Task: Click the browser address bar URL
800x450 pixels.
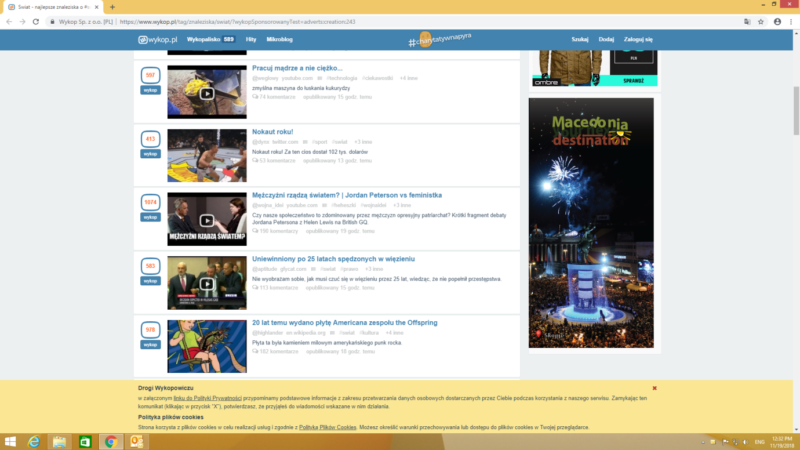Action: click(x=237, y=22)
